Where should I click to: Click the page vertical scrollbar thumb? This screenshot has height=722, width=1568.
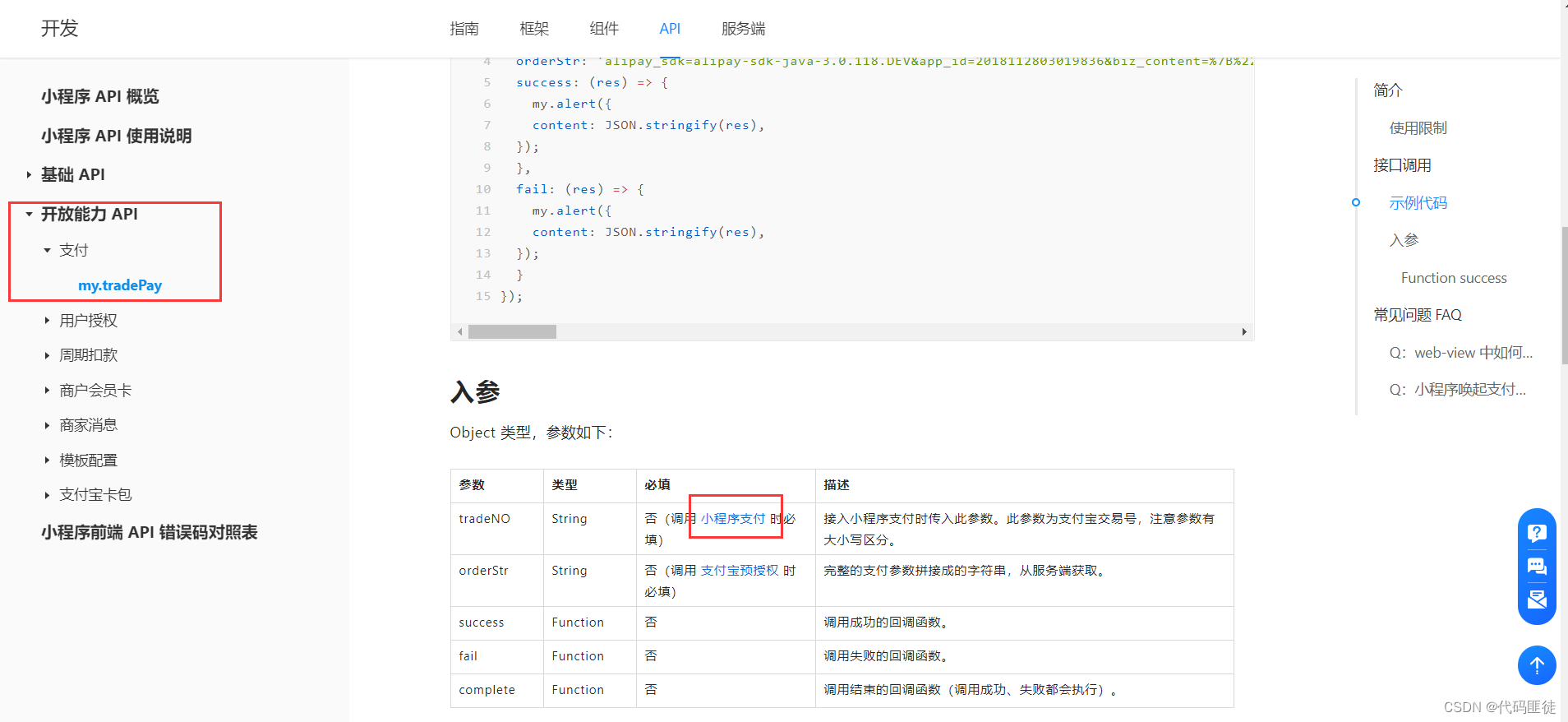[x=1564, y=296]
